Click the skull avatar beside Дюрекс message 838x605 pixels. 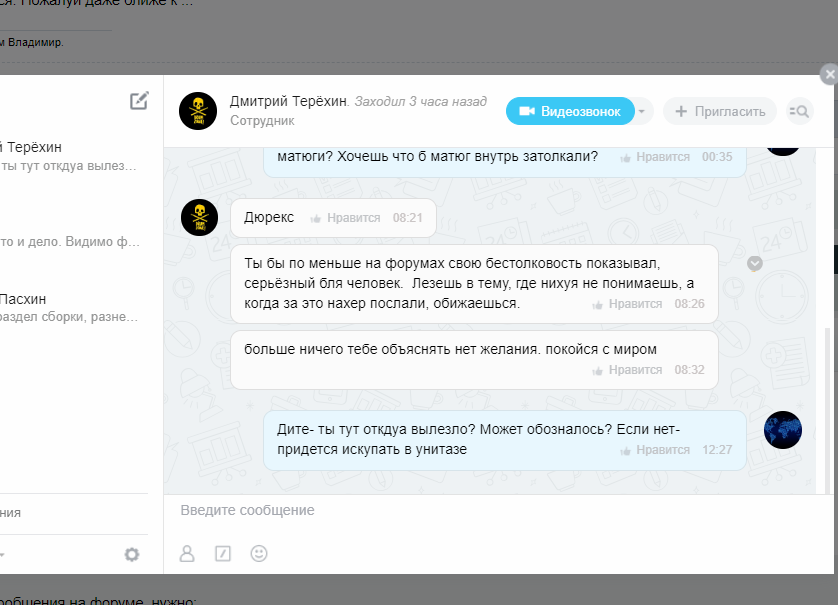[x=198, y=217]
